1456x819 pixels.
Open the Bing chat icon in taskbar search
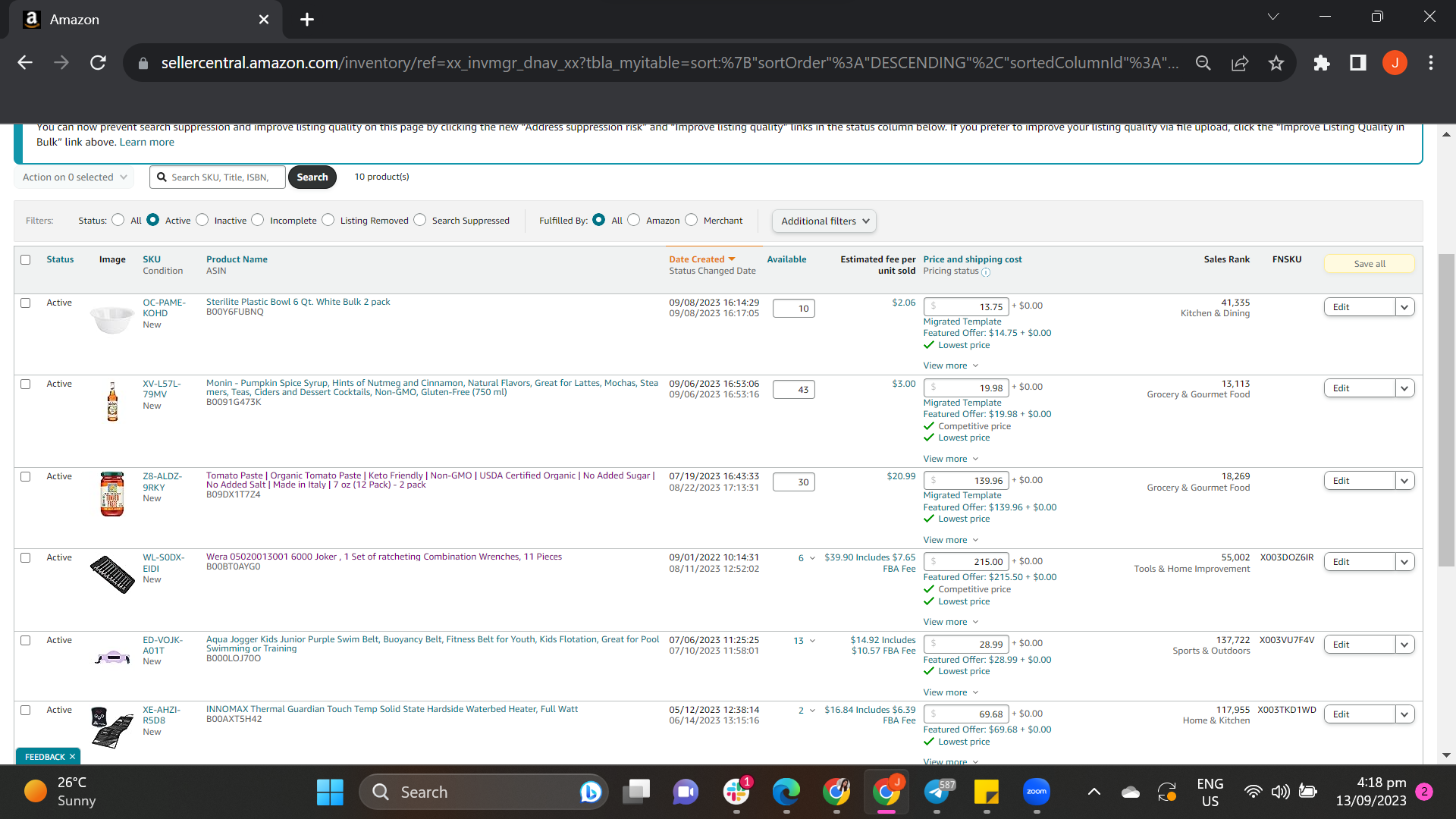pyautogui.click(x=590, y=792)
